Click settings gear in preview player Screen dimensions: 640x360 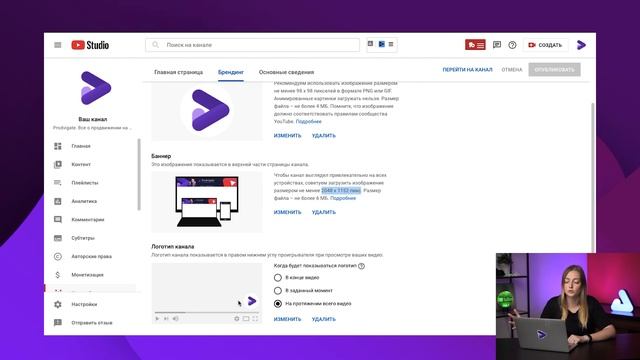click(x=237, y=319)
